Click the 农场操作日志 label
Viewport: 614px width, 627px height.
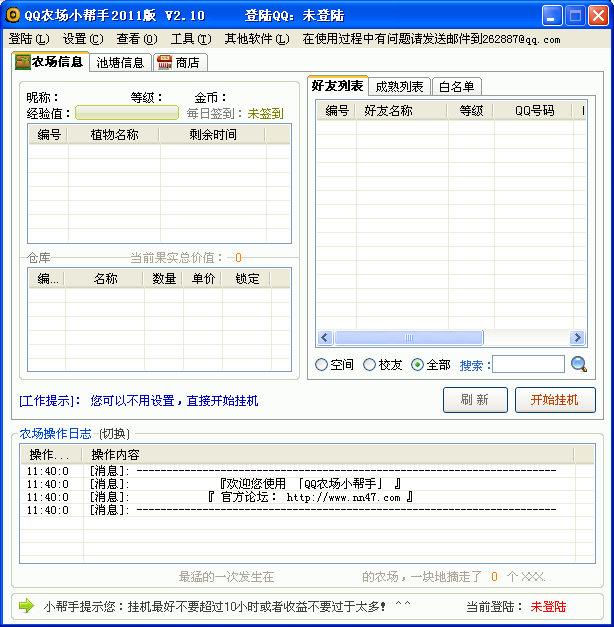56,433
